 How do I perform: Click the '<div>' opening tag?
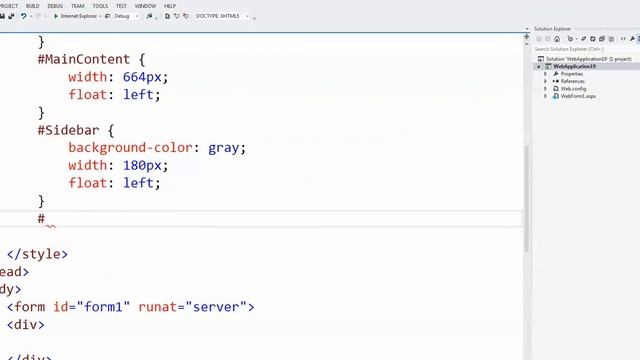pyautogui.click(x=26, y=325)
